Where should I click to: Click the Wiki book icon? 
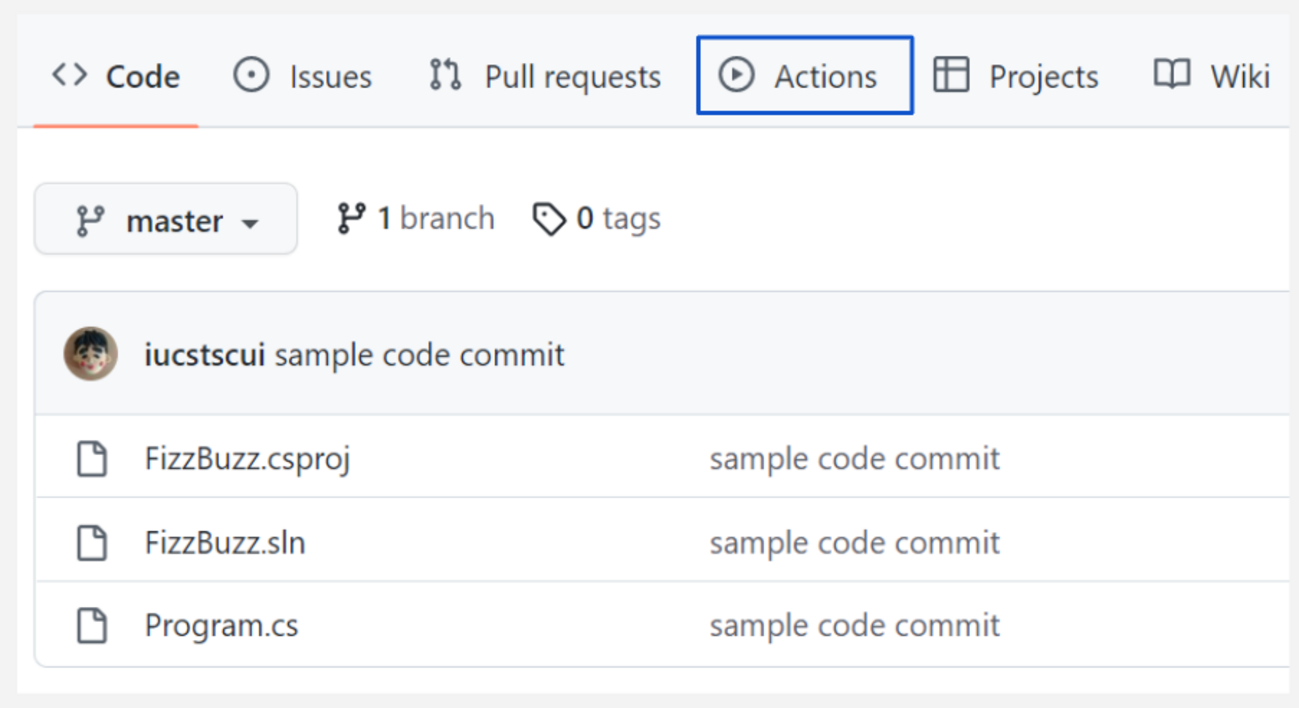pos(1172,75)
